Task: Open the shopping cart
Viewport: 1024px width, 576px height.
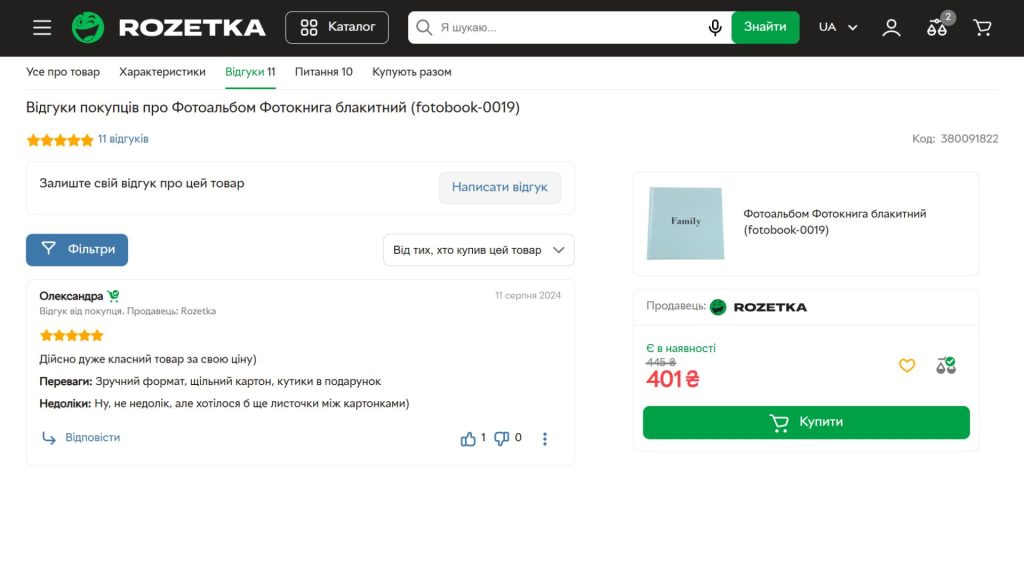Action: click(x=981, y=27)
